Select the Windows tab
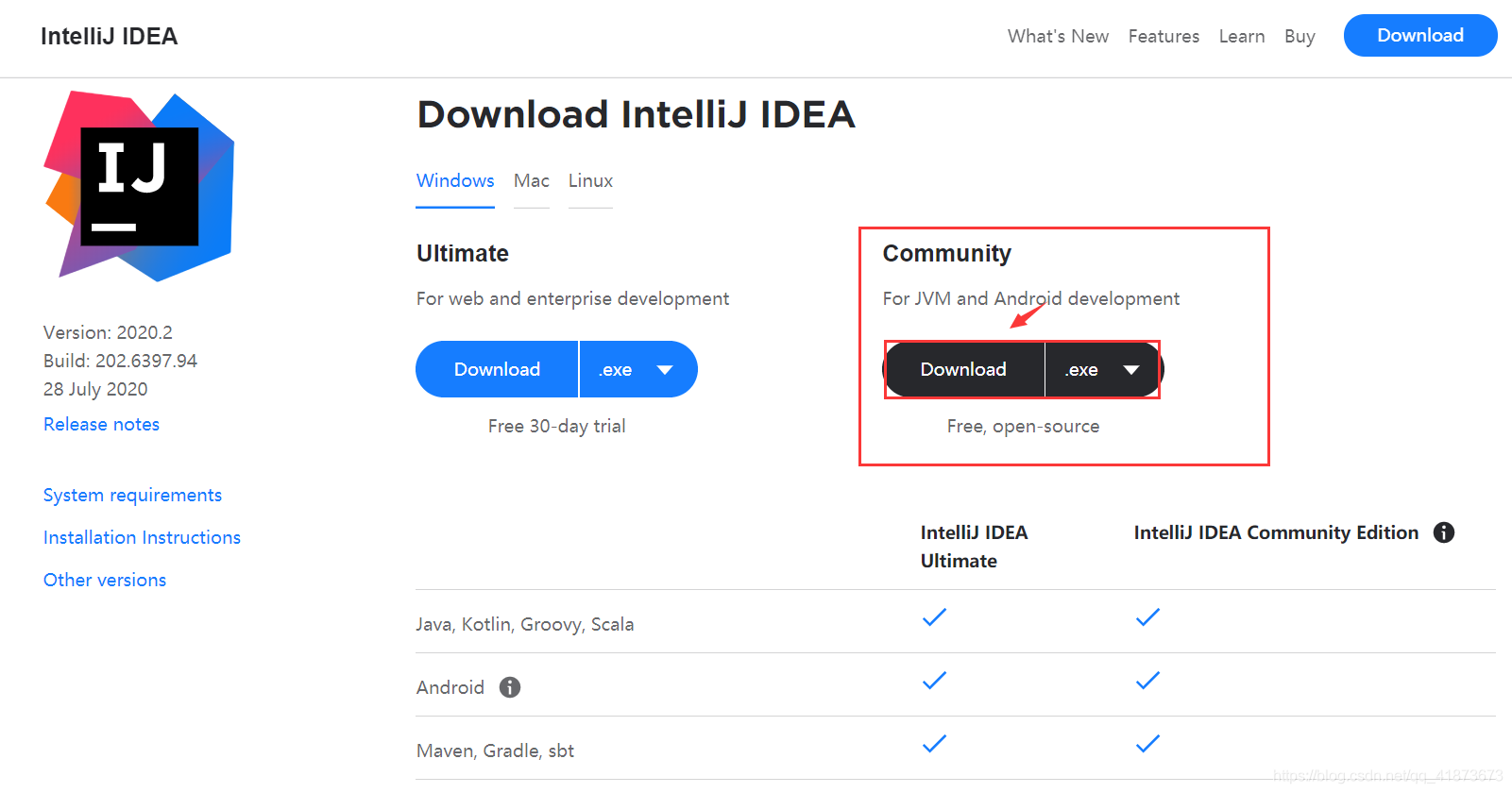1512x793 pixels. point(455,180)
